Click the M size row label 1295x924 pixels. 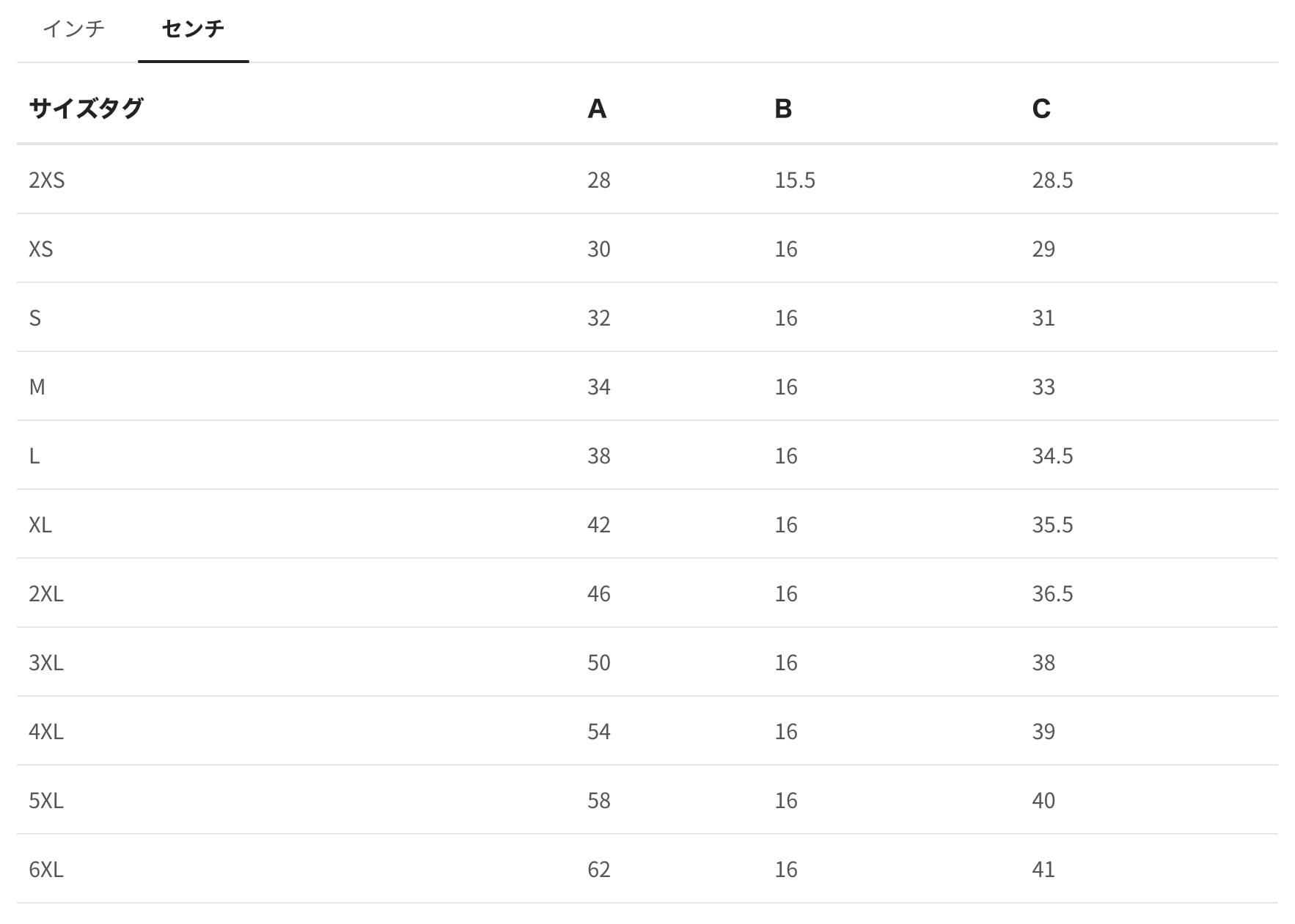click(x=37, y=386)
